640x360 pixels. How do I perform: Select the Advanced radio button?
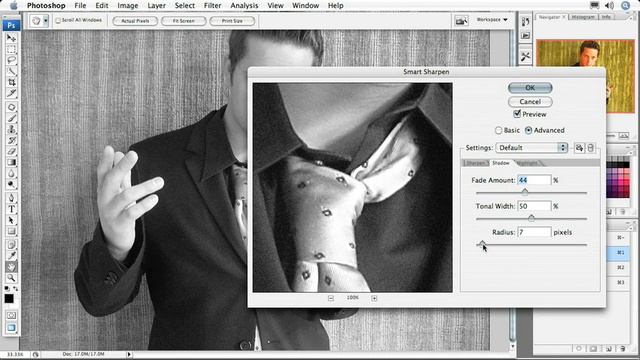[529, 130]
